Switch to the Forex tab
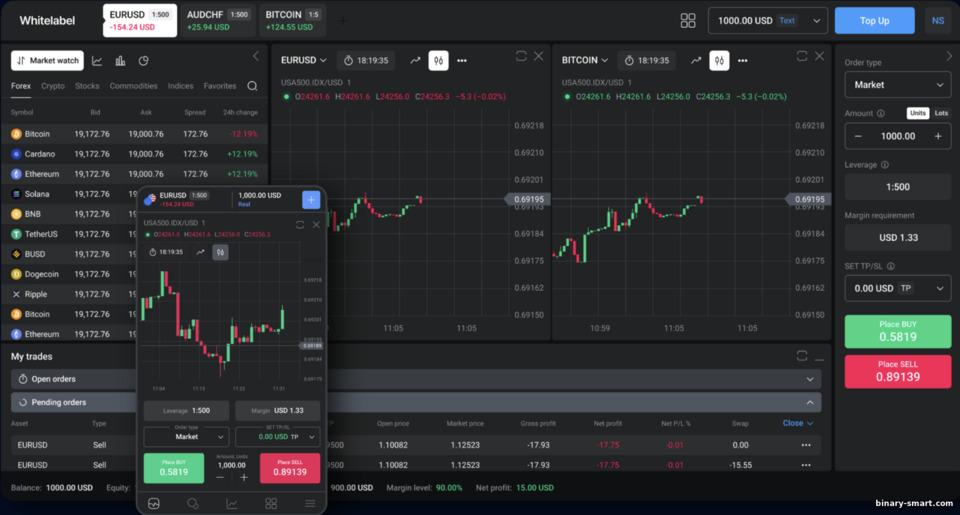This screenshot has height=515, width=960. [21, 86]
